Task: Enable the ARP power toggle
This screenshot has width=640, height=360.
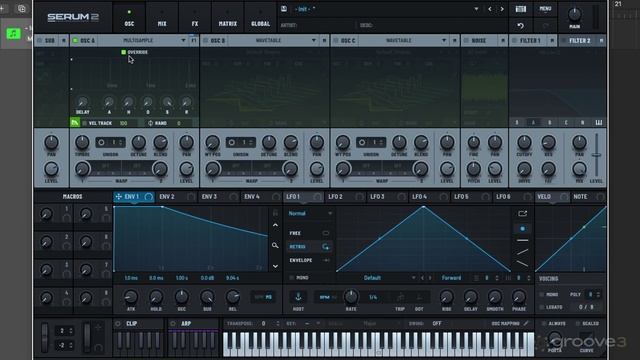Action: click(173, 323)
